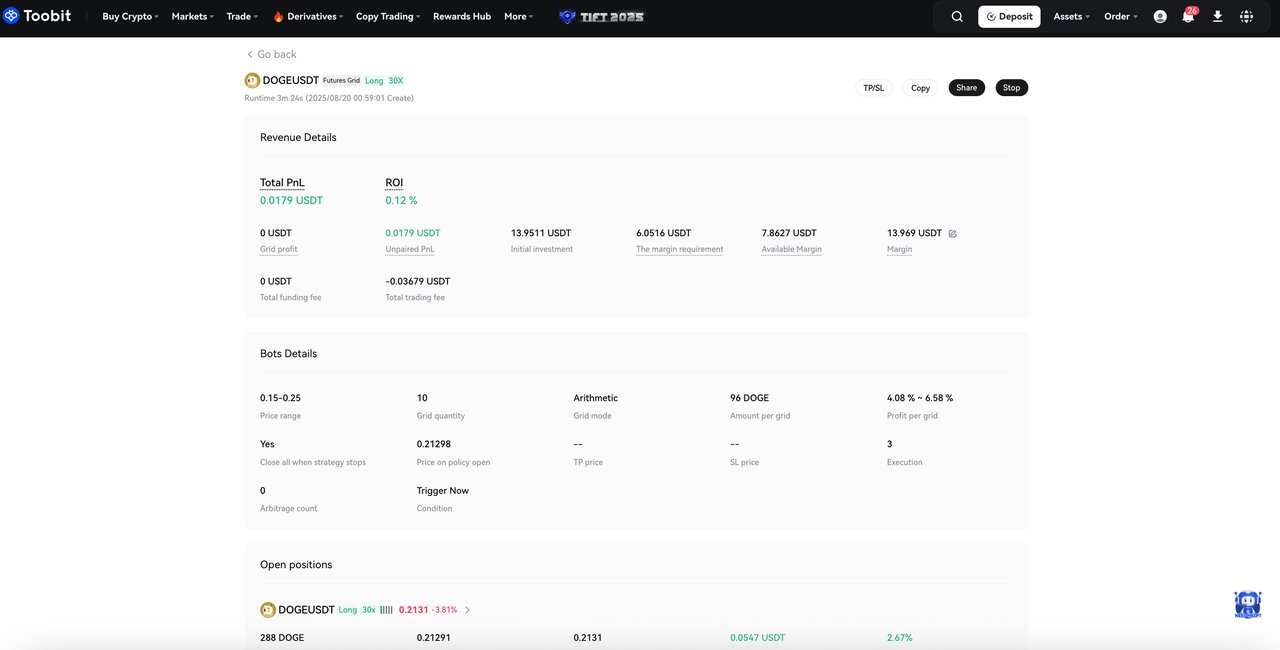Open the Rewards Hub page
The width and height of the screenshot is (1280, 650).
[x=462, y=17]
